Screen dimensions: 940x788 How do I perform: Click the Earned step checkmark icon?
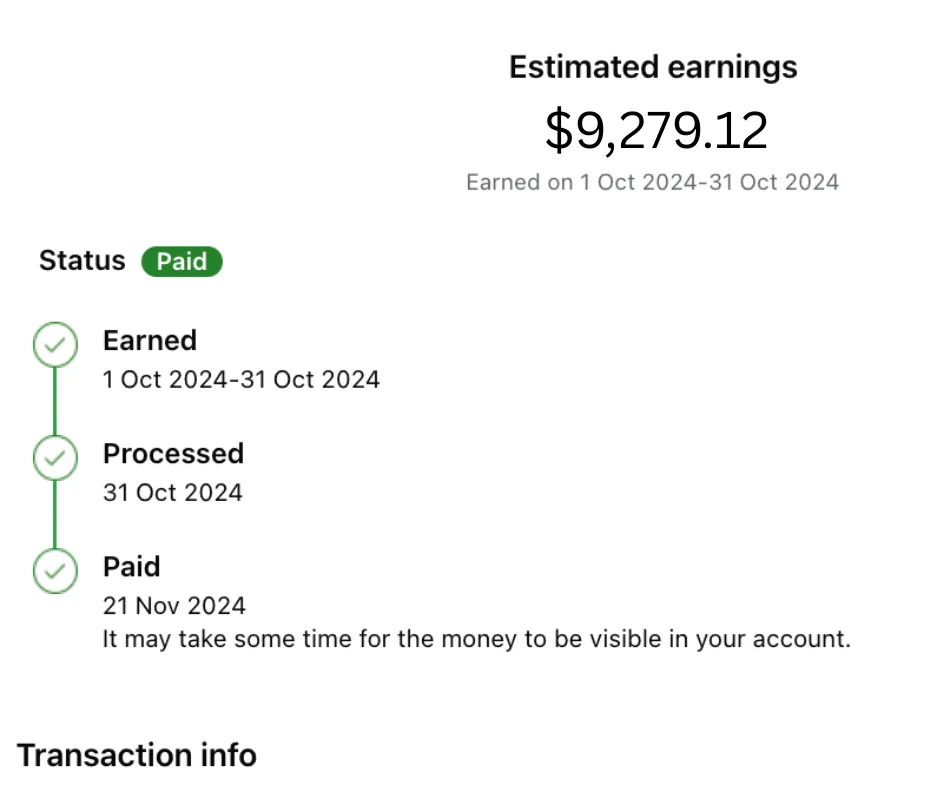pos(55,346)
